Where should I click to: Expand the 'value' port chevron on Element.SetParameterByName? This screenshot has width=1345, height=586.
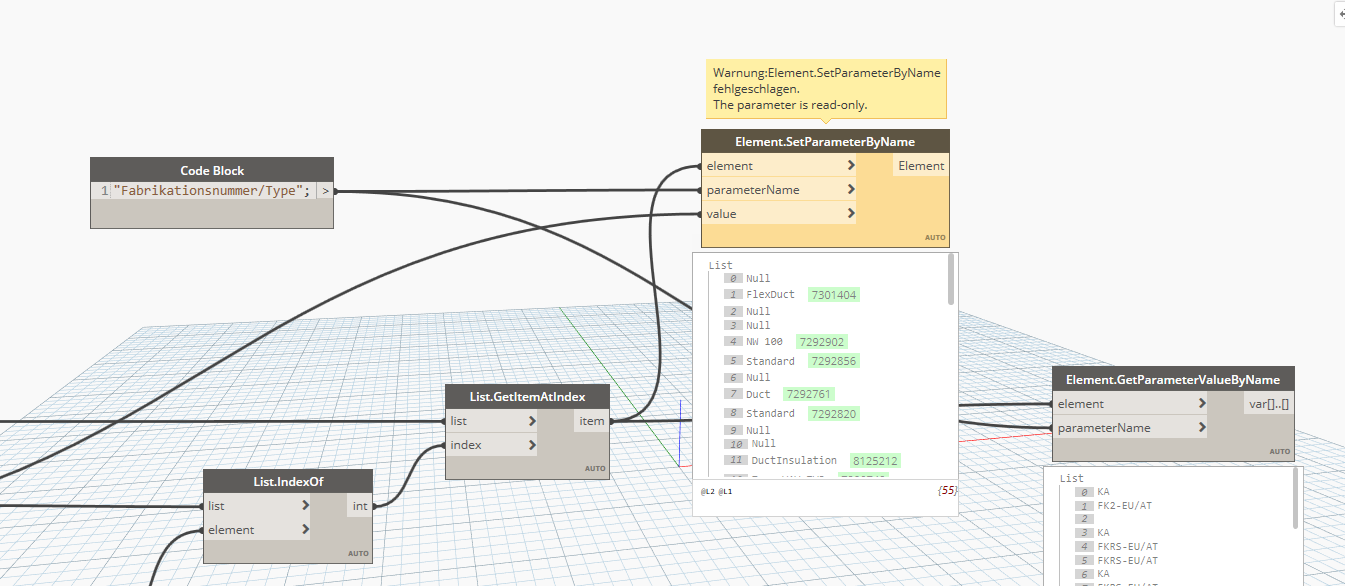851,214
